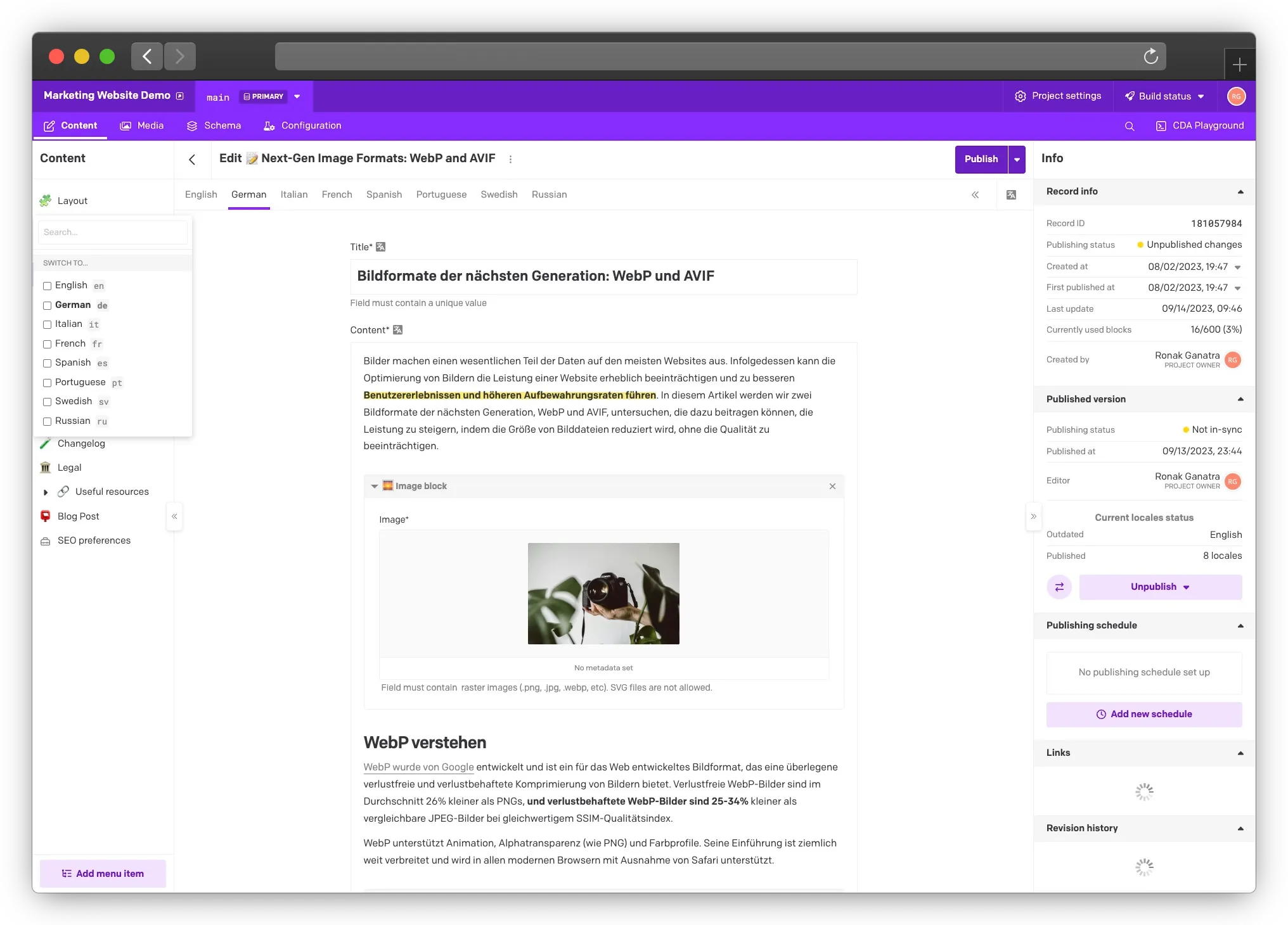Open the Media section in the top navigation

pyautogui.click(x=150, y=125)
